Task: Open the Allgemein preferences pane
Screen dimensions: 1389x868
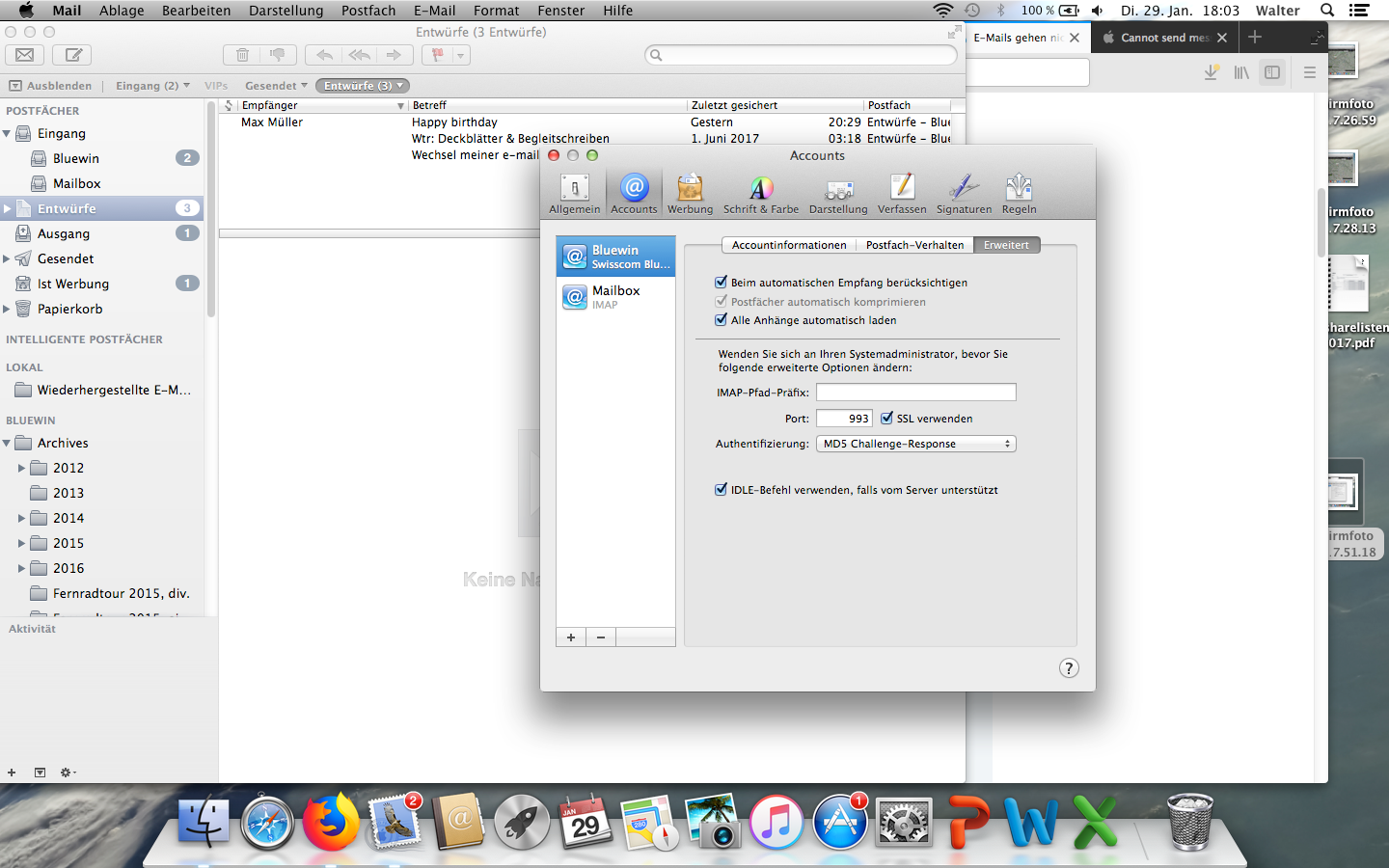Action: click(x=575, y=193)
